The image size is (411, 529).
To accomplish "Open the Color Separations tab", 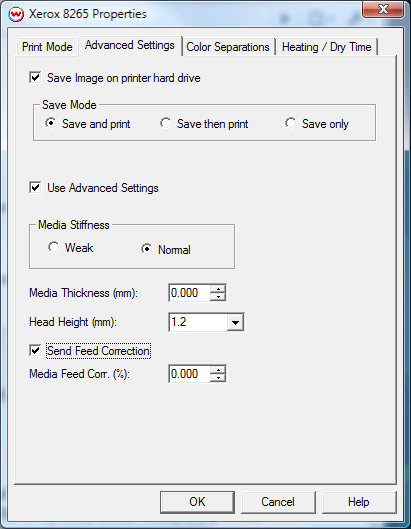I will tap(228, 47).
